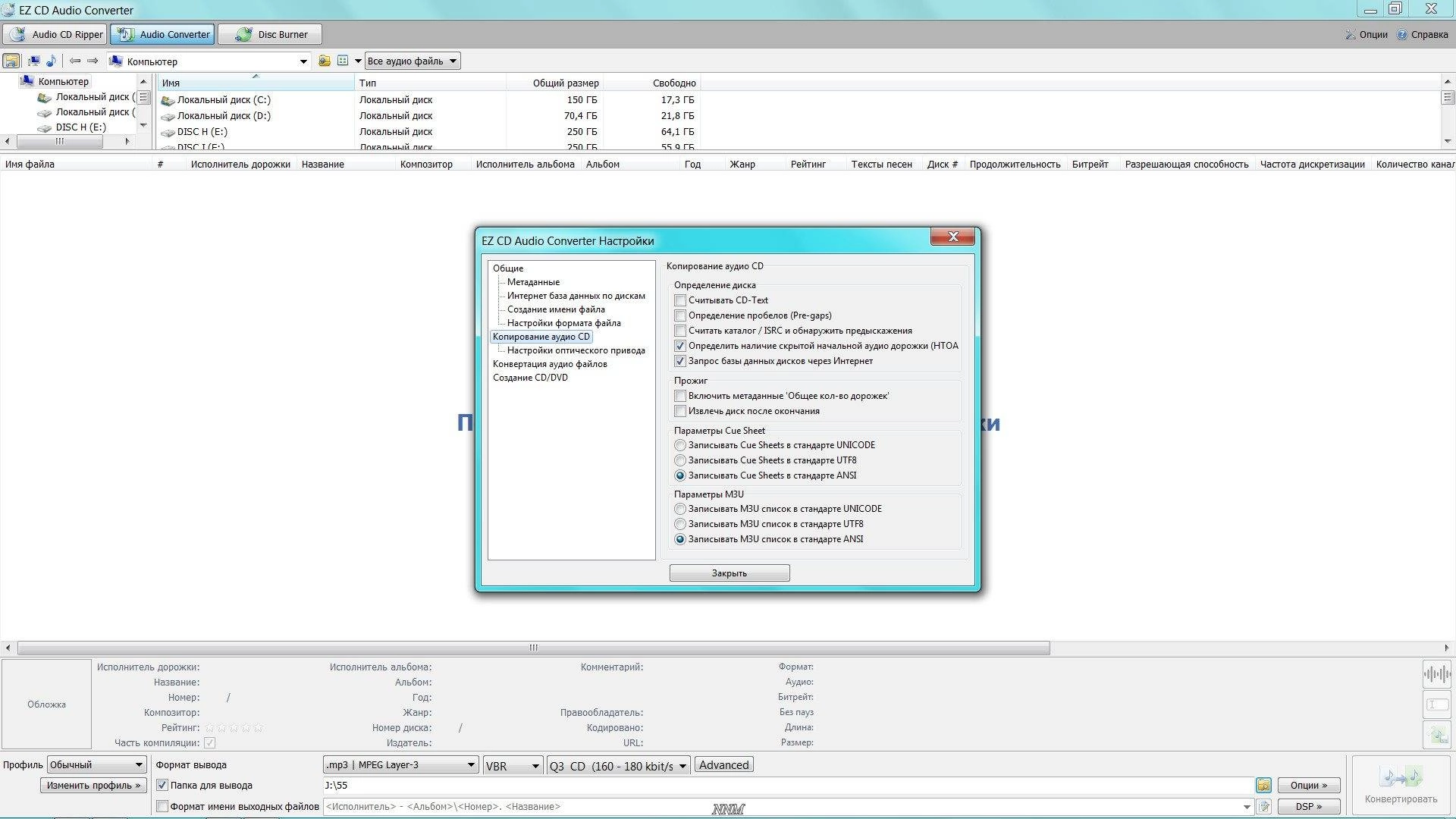Screen dimensions: 1456x819
Task: Select the DISC H (E:) drive icon in list
Action: pyautogui.click(x=168, y=132)
